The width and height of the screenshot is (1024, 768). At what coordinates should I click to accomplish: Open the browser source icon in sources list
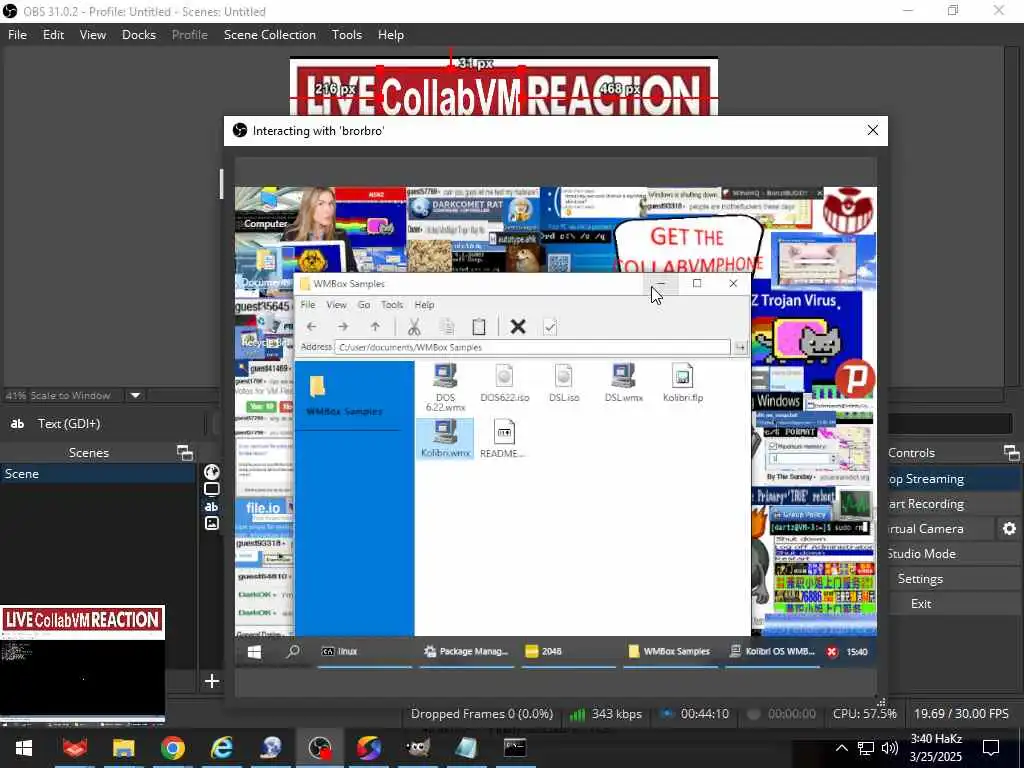pyautogui.click(x=212, y=472)
